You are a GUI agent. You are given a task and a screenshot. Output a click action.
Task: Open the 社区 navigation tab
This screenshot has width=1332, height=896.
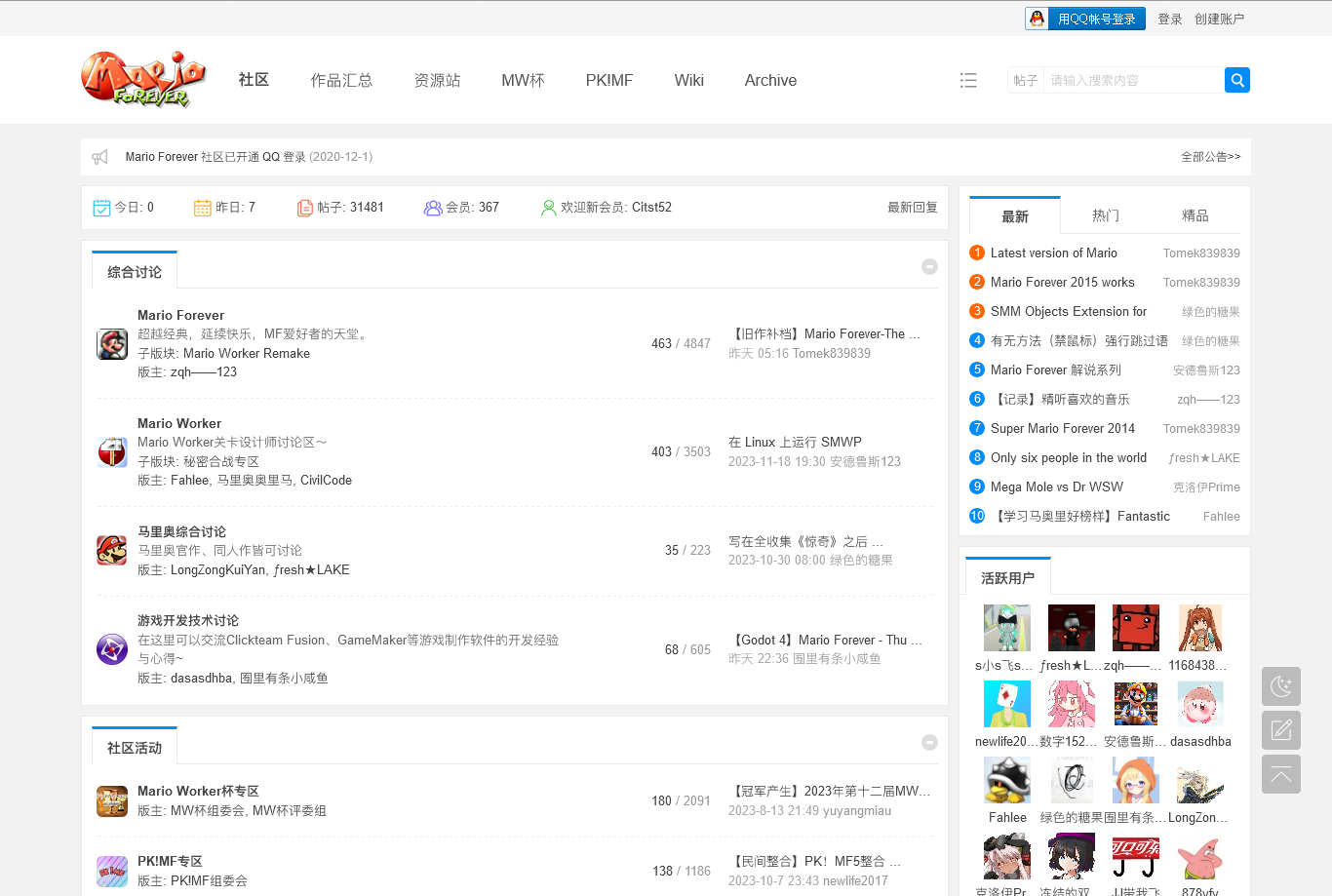(x=254, y=80)
